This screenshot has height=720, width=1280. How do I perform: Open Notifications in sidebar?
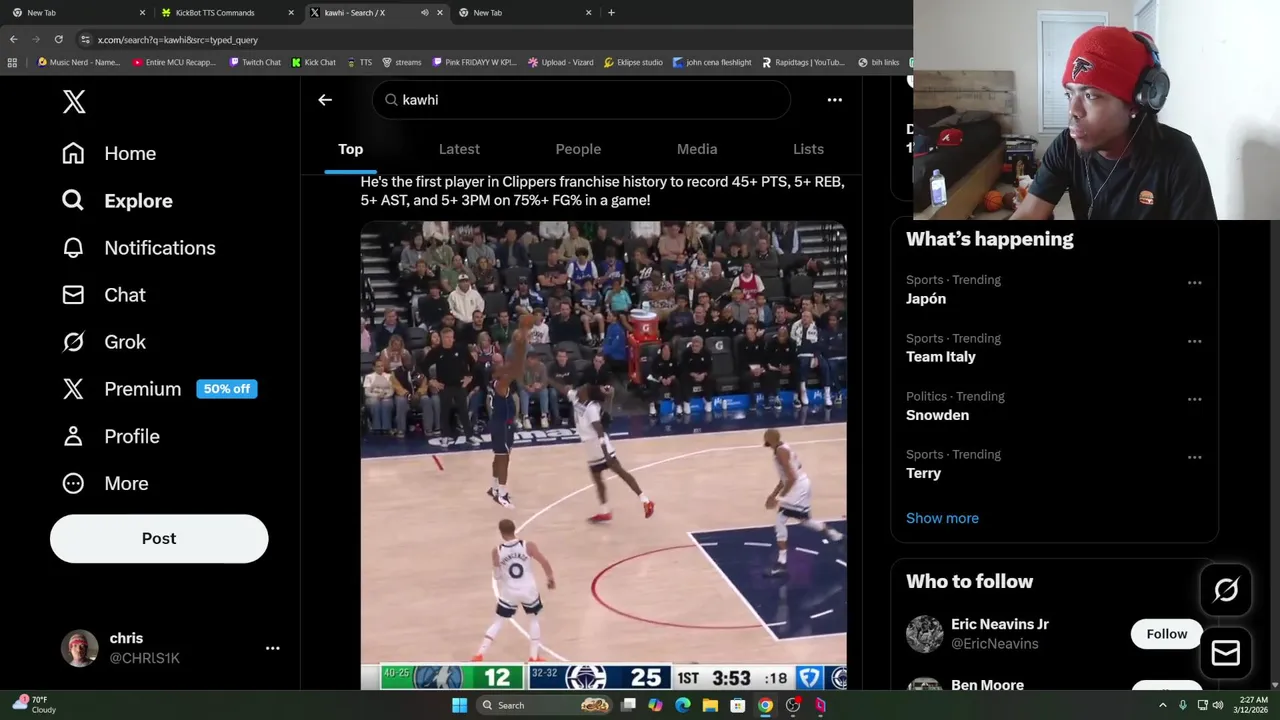pos(139,248)
